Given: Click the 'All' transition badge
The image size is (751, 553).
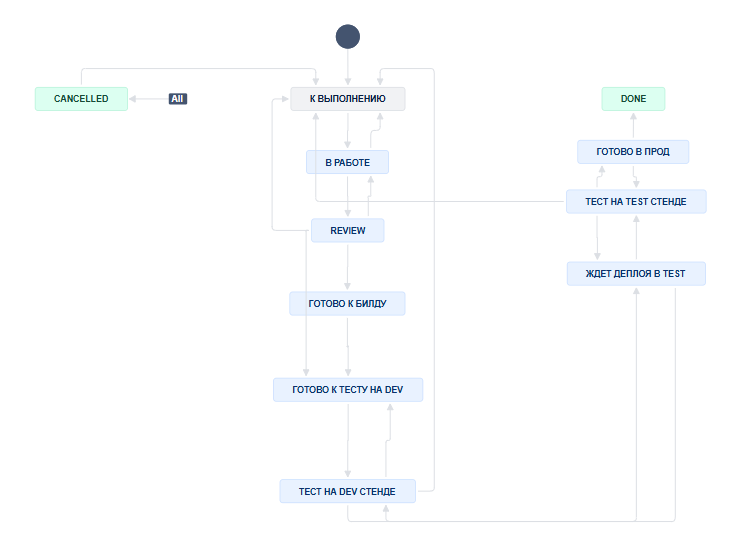Looking at the screenshot, I should coord(178,99).
